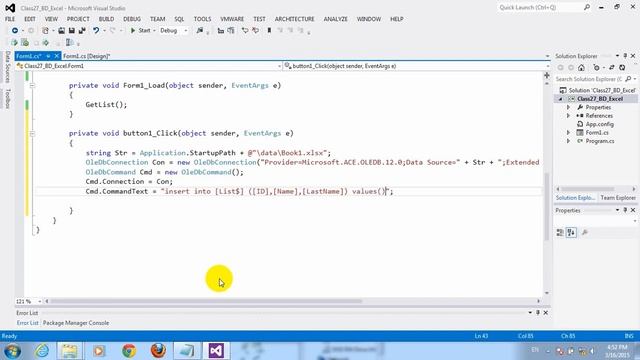Open the button1_Click member dropdown
640x360 pixels.
(417, 66)
